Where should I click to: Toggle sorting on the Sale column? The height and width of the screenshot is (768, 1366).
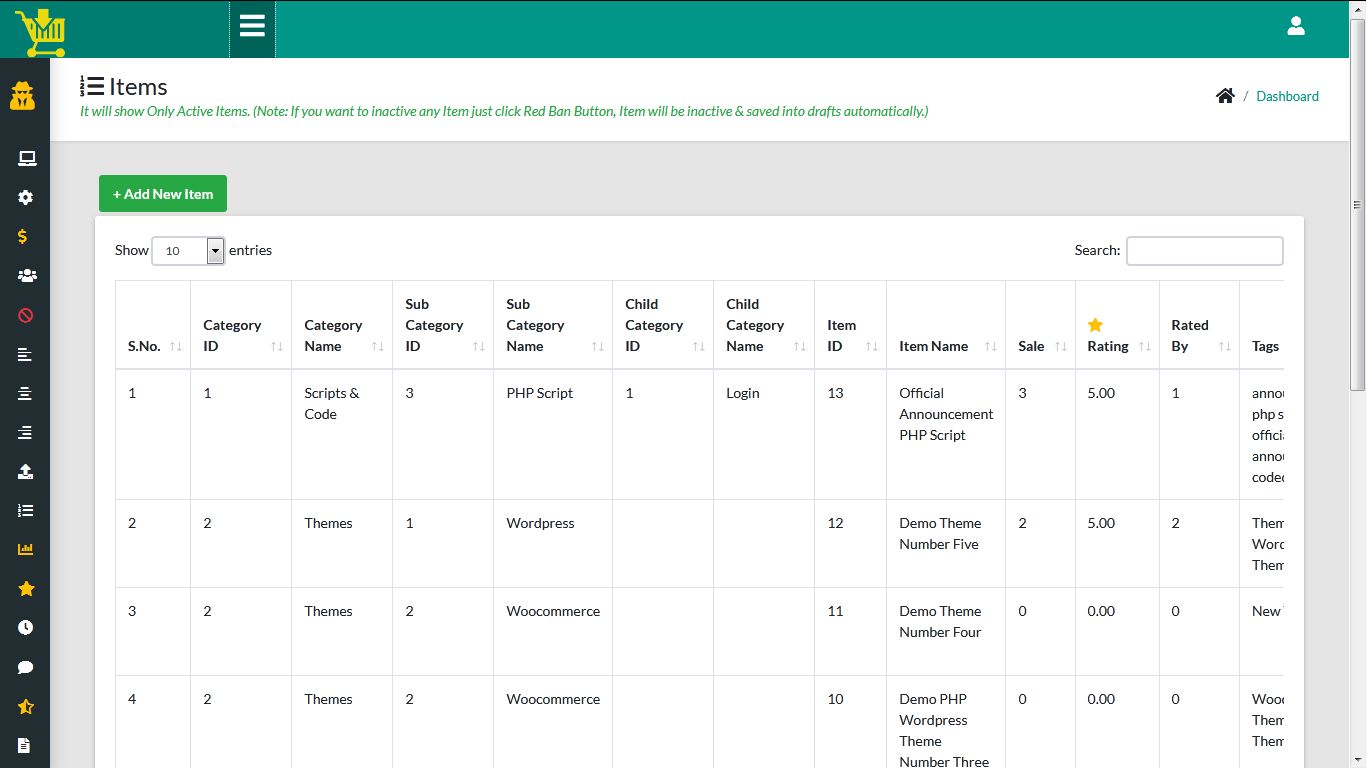[x=1029, y=345]
